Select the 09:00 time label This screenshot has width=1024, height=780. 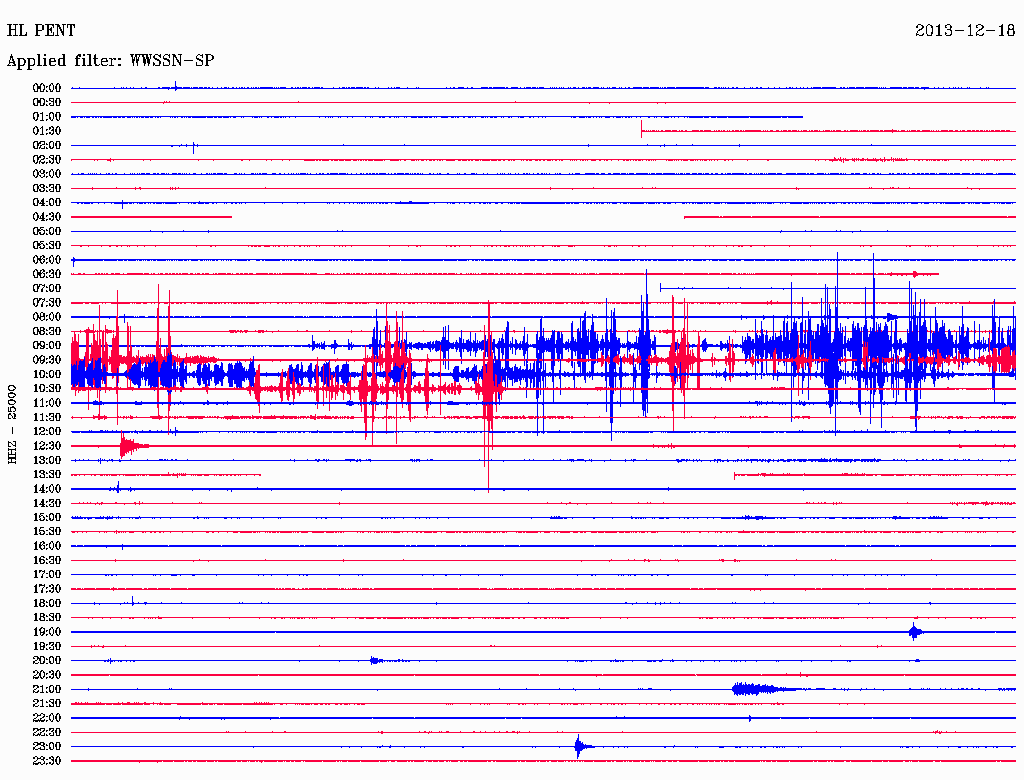(47, 346)
